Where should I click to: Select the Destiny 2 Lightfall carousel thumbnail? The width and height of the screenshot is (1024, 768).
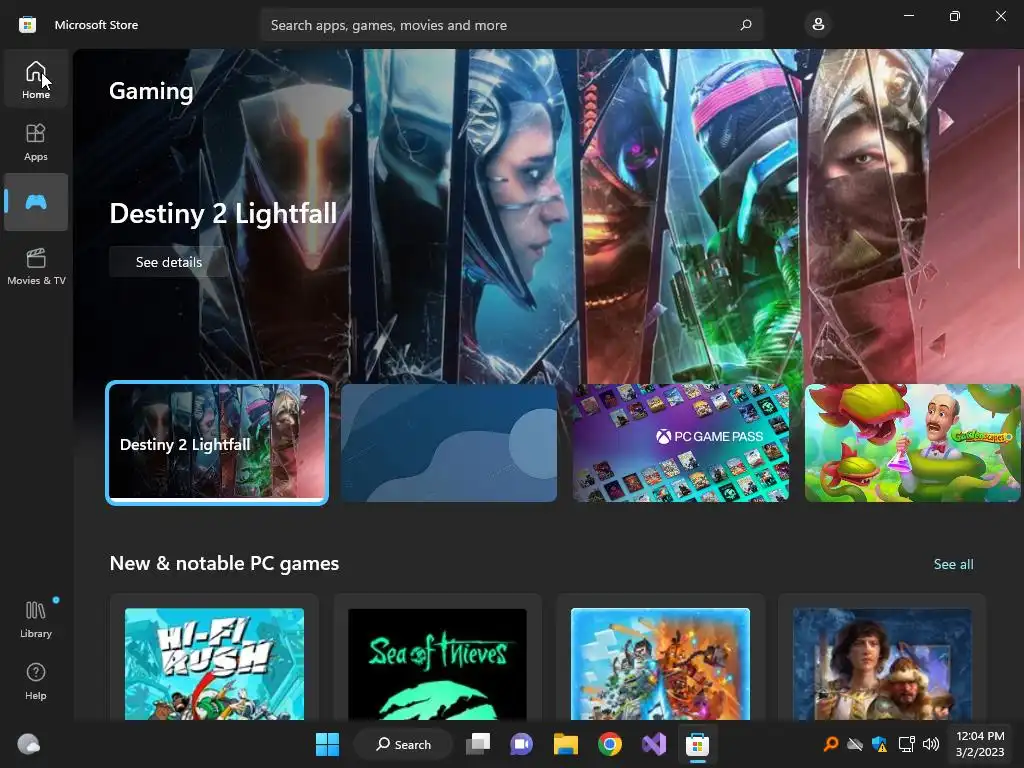coord(217,443)
